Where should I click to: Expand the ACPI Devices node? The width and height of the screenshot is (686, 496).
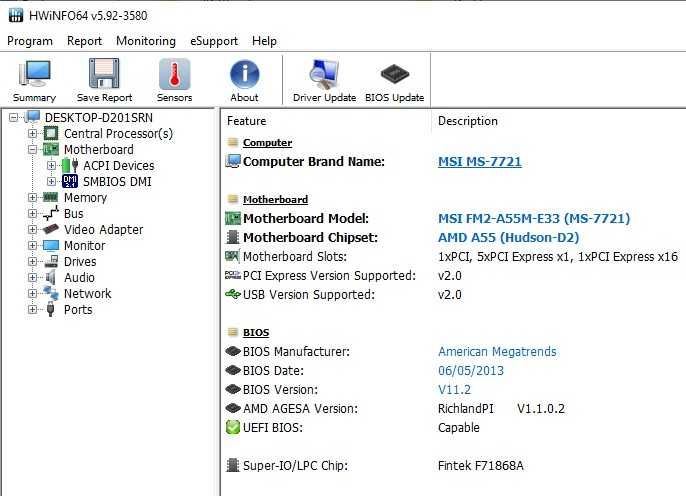52,165
